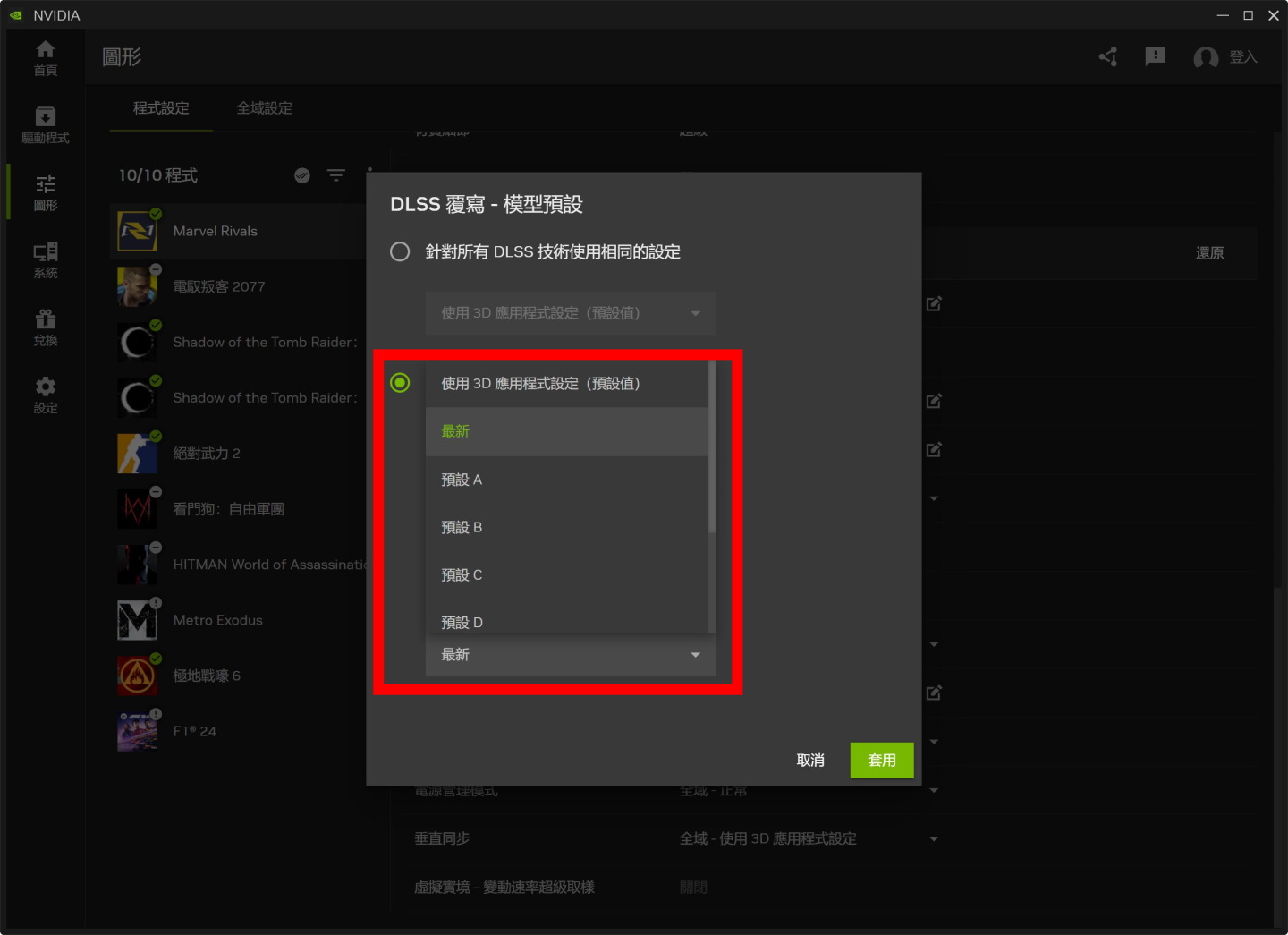The width and height of the screenshot is (1288, 935).
Task: Click the checkmark circle icon by 10/10 程式
Action: tap(302, 175)
